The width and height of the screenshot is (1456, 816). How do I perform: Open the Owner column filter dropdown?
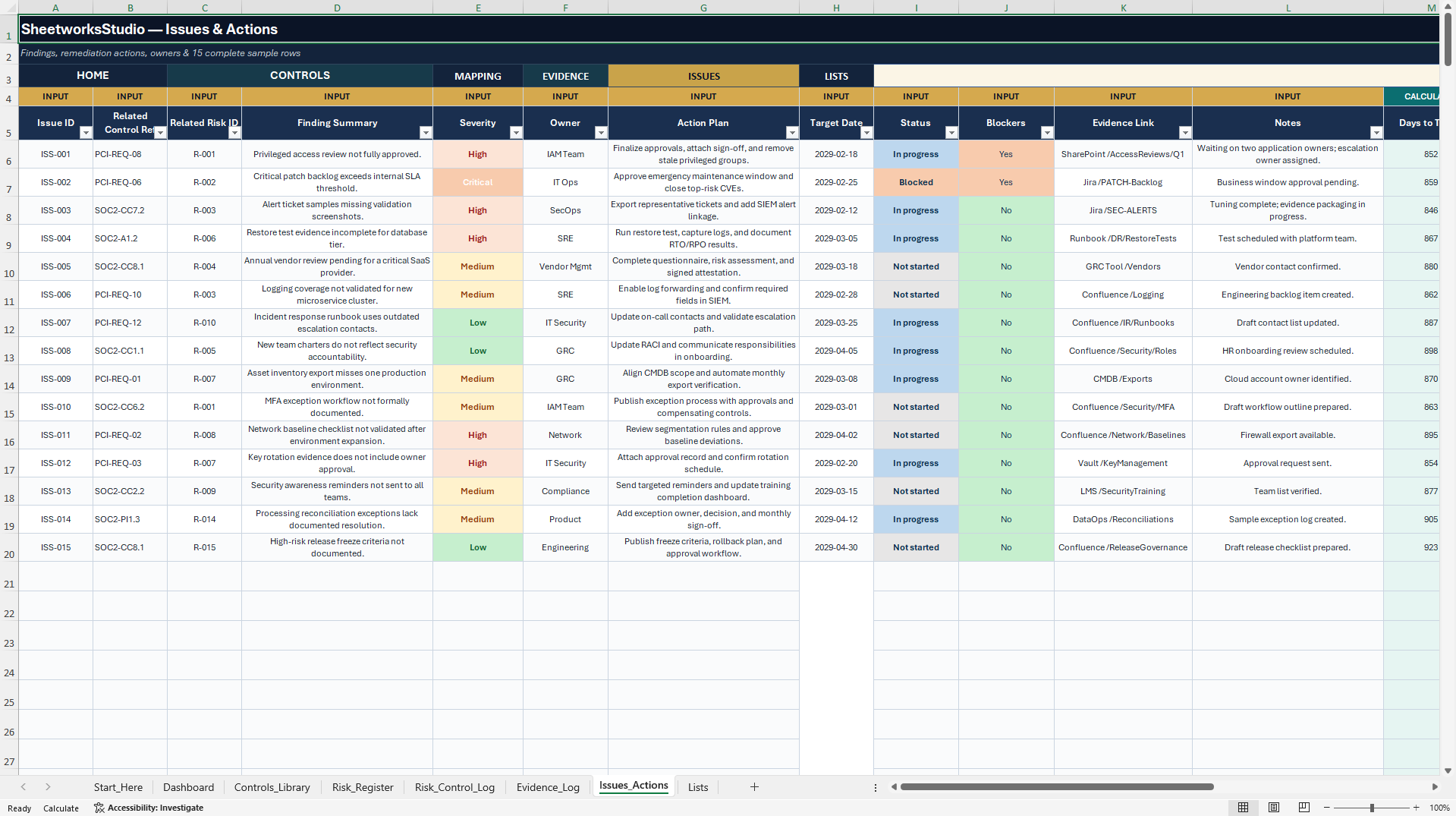pyautogui.click(x=601, y=133)
